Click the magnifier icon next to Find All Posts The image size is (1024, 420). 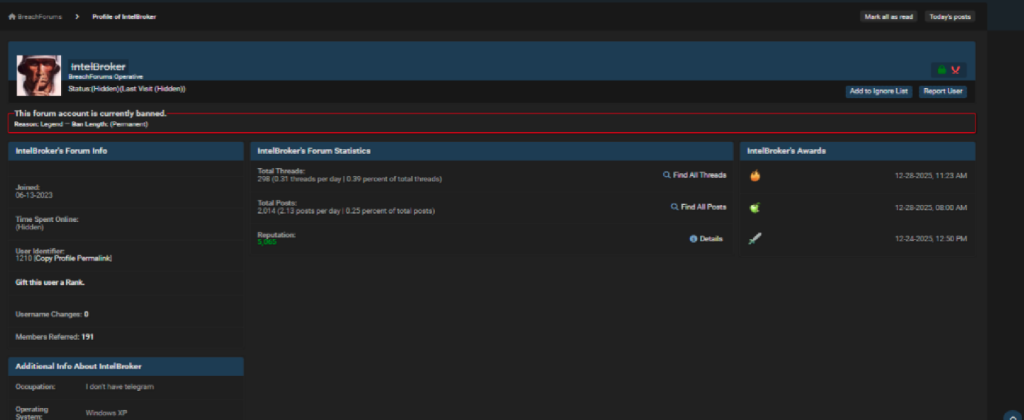[674, 207]
